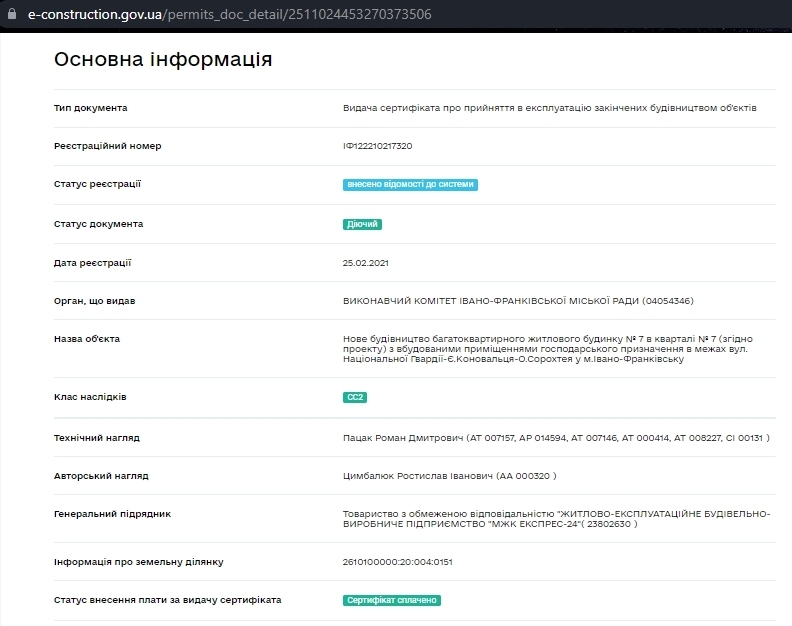Click the 'Генеральний підрядник' label

[x=112, y=514]
